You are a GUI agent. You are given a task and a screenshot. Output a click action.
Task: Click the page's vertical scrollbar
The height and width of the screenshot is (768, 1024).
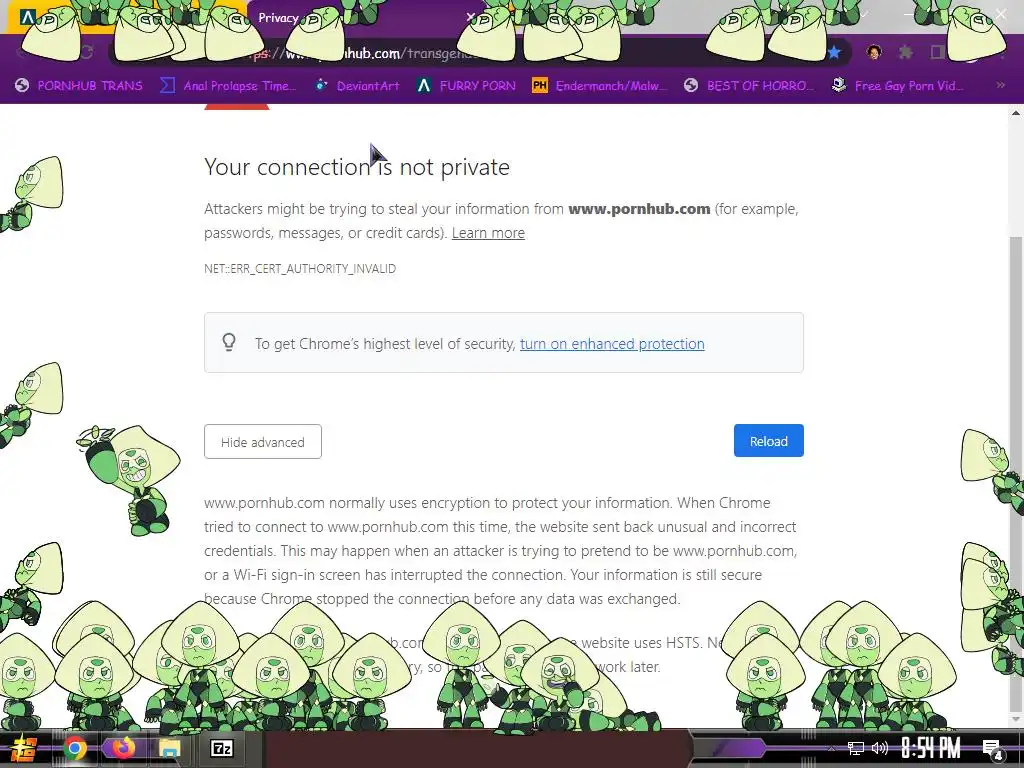pos(1016,418)
